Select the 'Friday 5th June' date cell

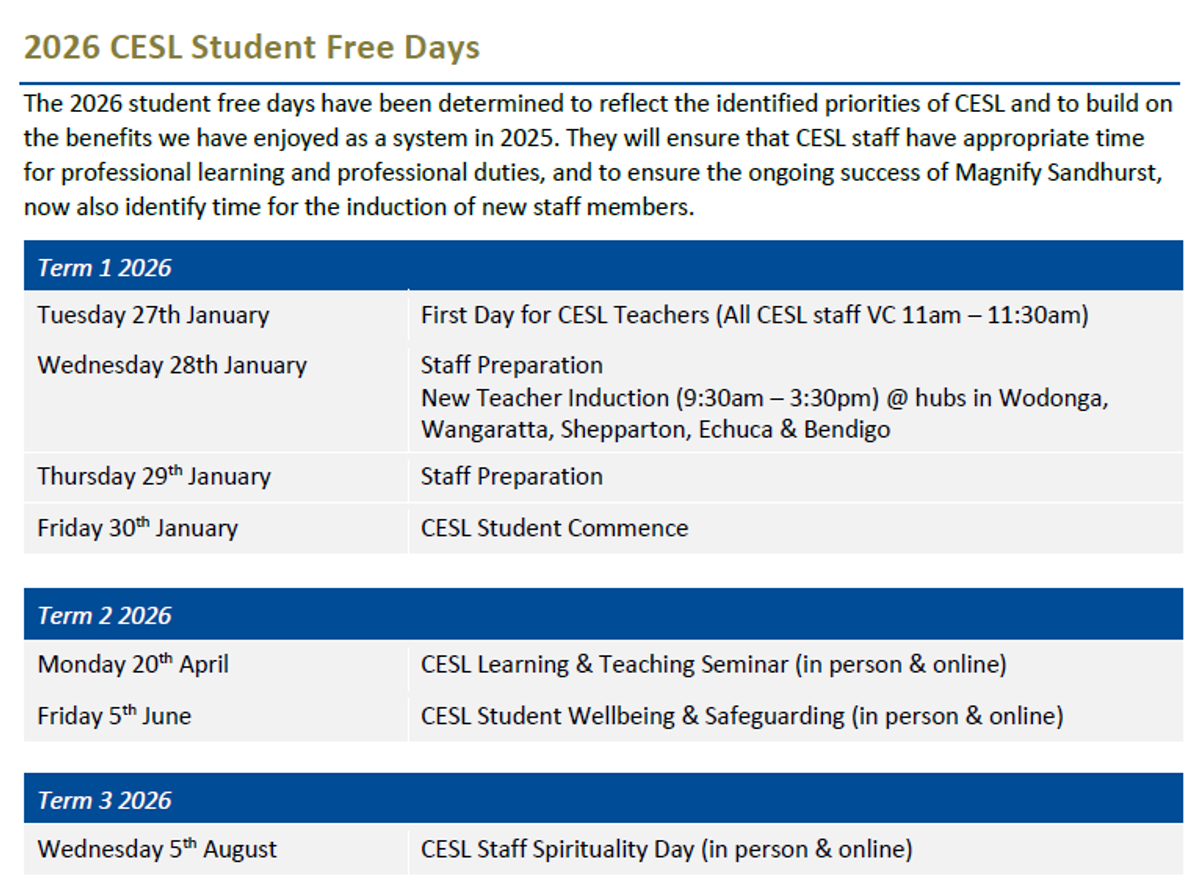coord(114,716)
